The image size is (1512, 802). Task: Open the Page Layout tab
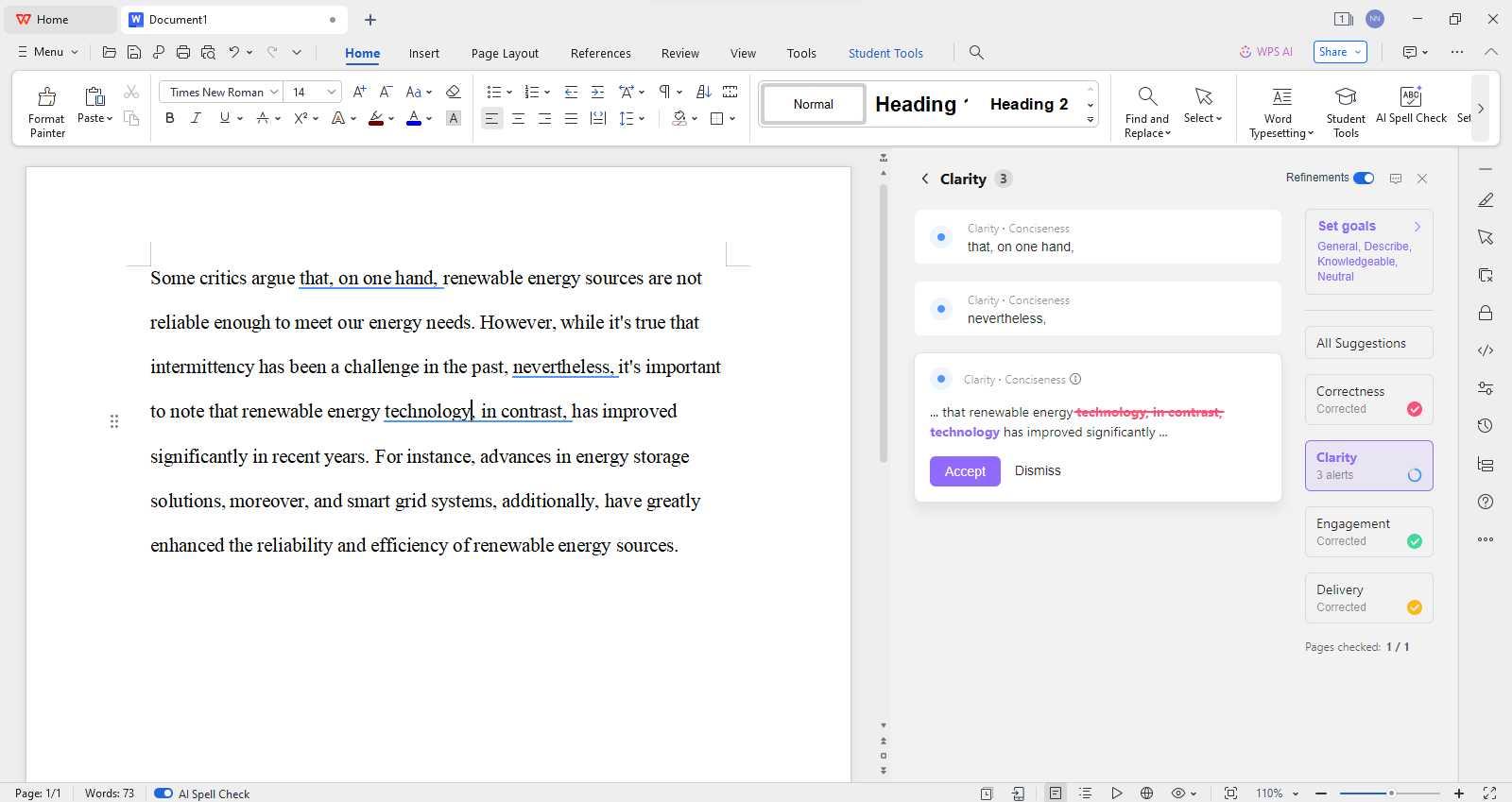(505, 53)
